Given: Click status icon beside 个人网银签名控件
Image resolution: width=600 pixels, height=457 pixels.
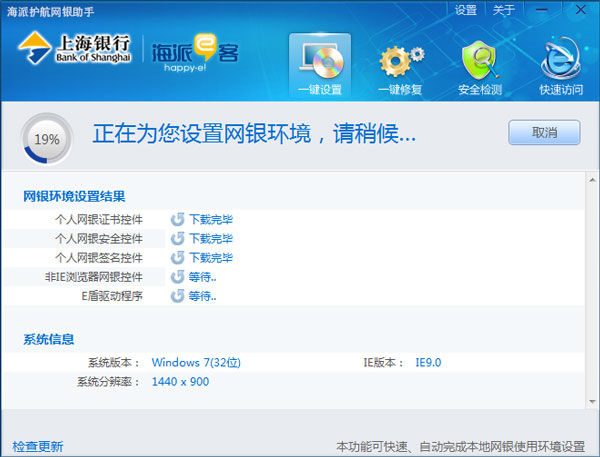Looking at the screenshot, I should (177, 258).
